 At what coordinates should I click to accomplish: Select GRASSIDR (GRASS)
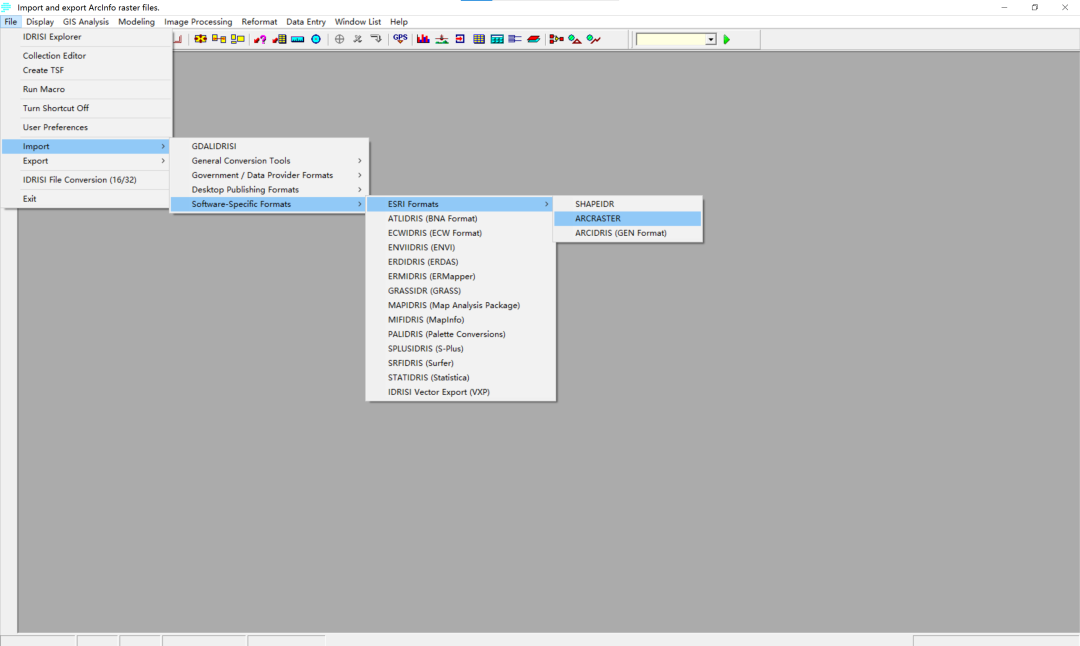pyautogui.click(x=461, y=291)
